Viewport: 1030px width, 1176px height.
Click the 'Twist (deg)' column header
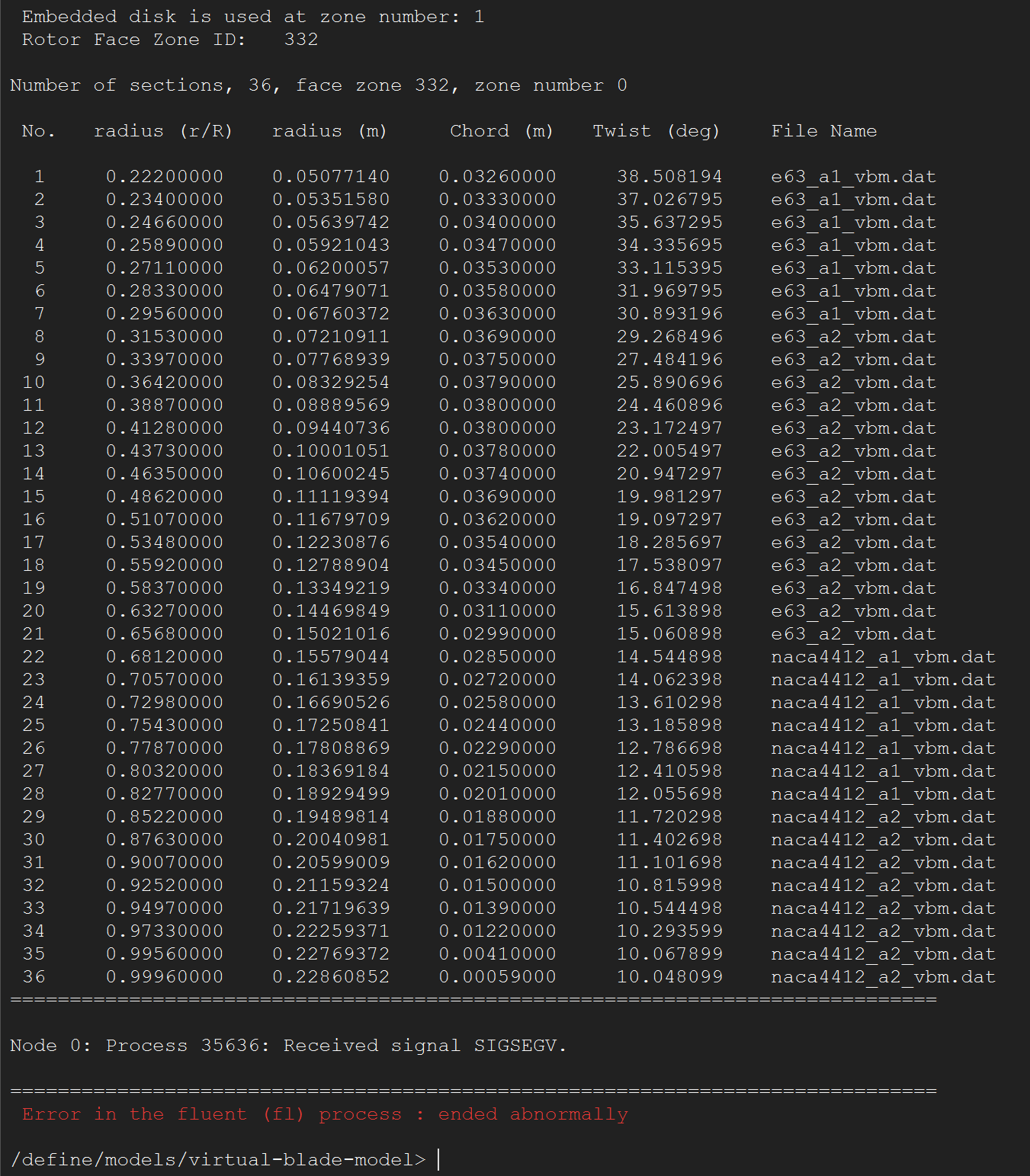pos(656,131)
